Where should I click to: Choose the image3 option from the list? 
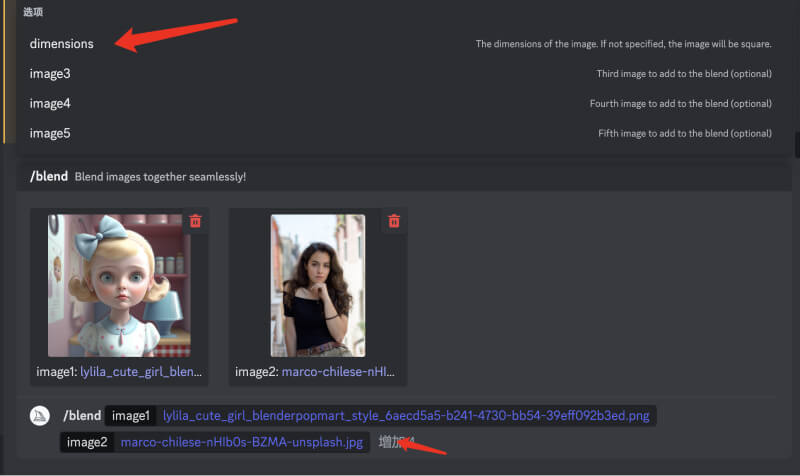(x=50, y=74)
